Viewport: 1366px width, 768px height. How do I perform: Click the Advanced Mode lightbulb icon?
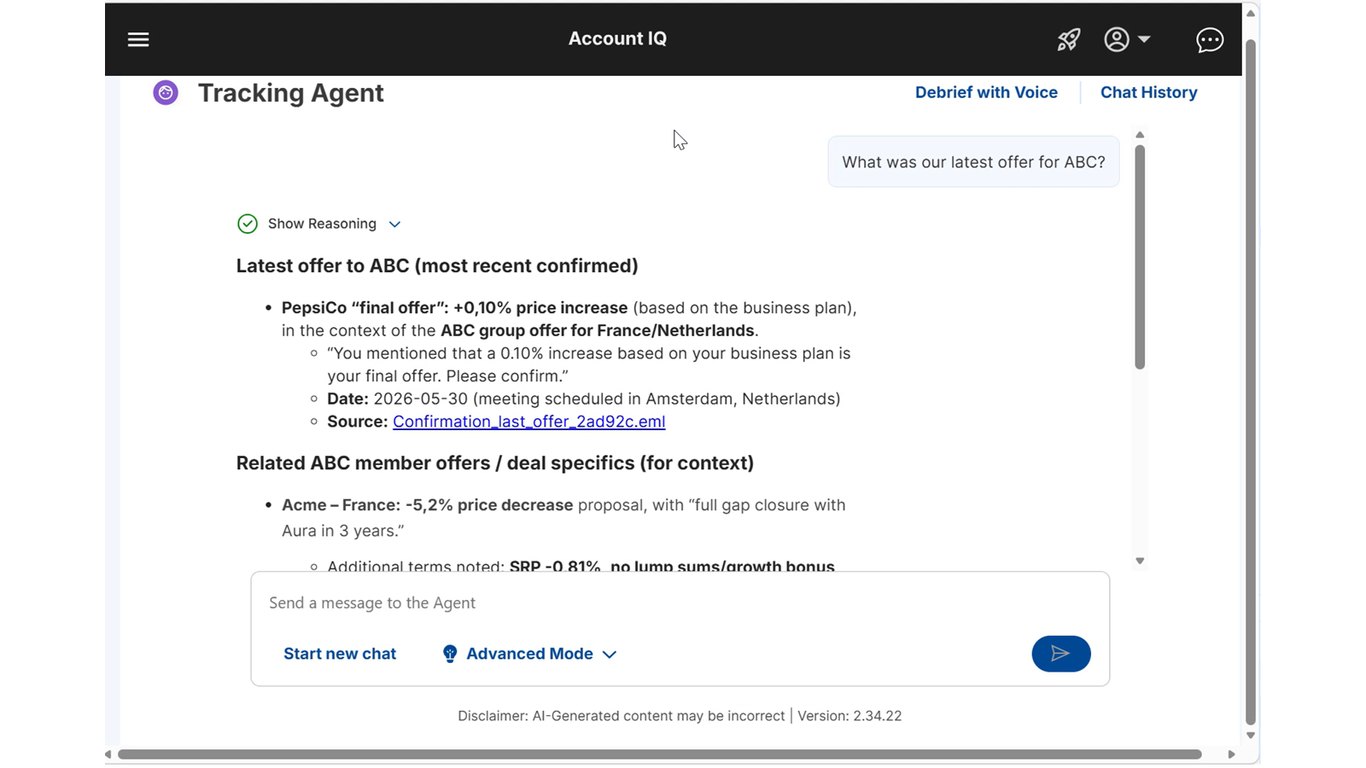pos(450,654)
